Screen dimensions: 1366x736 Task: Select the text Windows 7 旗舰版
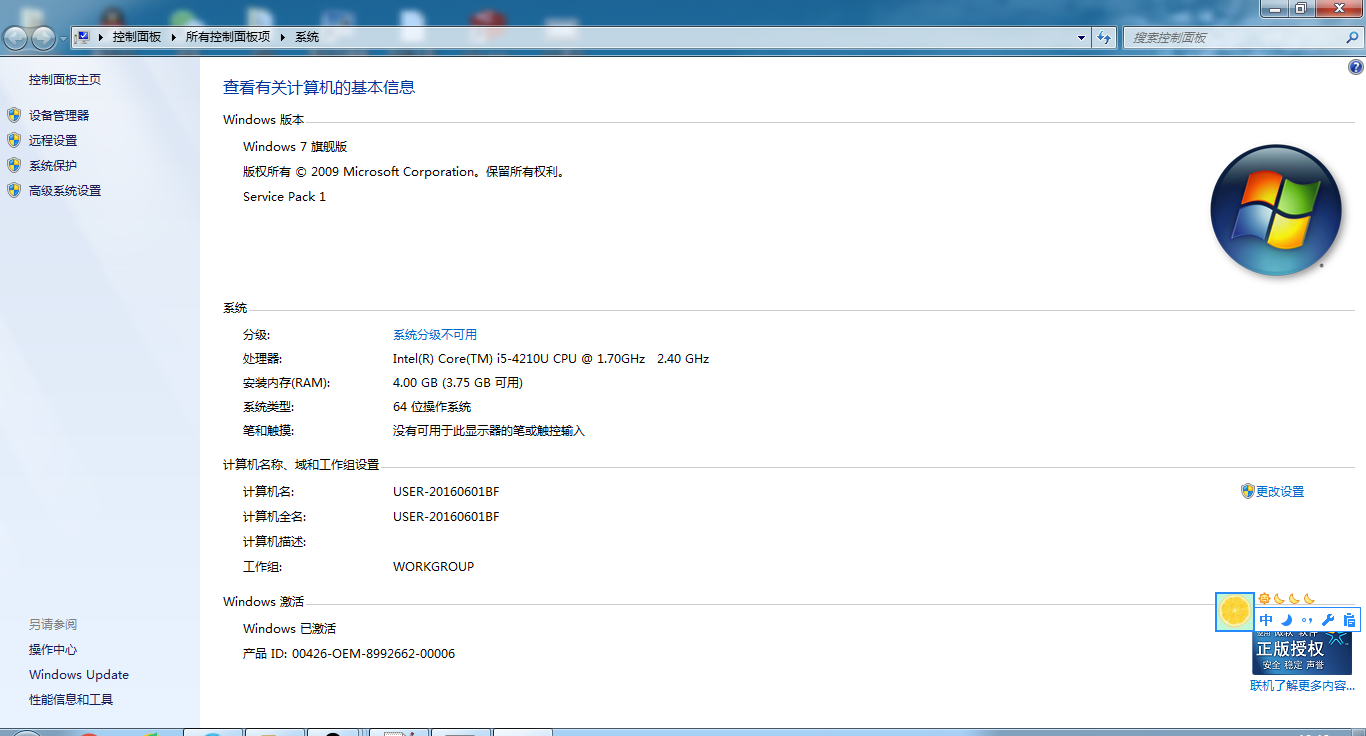click(x=295, y=147)
